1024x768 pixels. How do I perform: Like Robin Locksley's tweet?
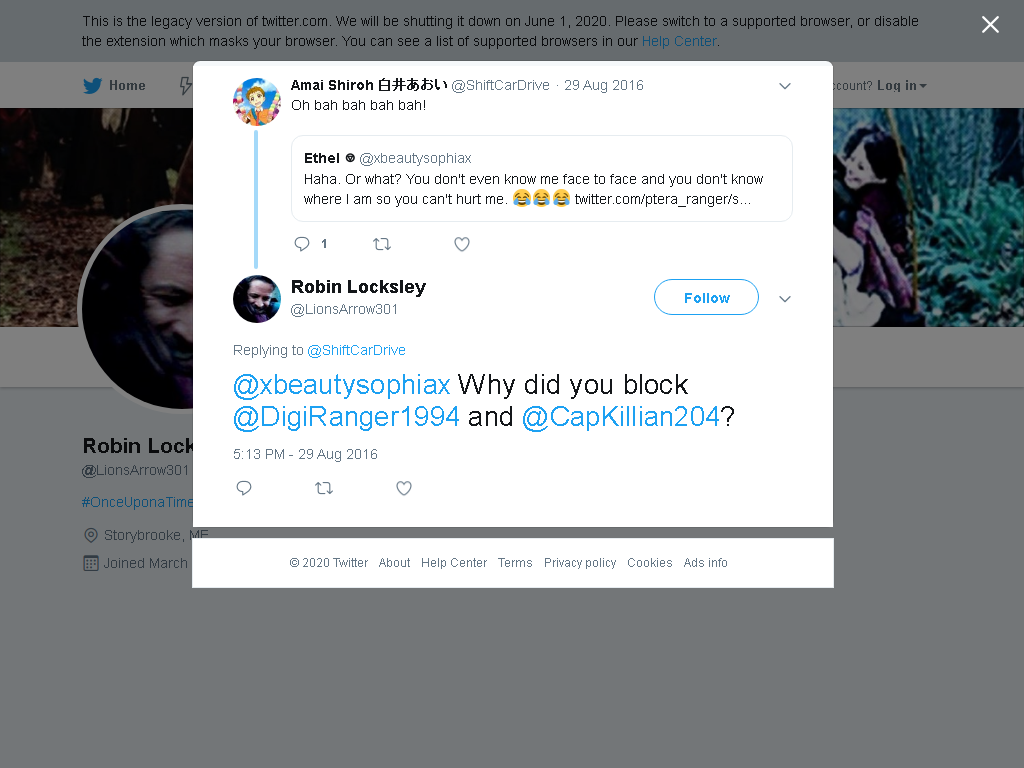(404, 488)
